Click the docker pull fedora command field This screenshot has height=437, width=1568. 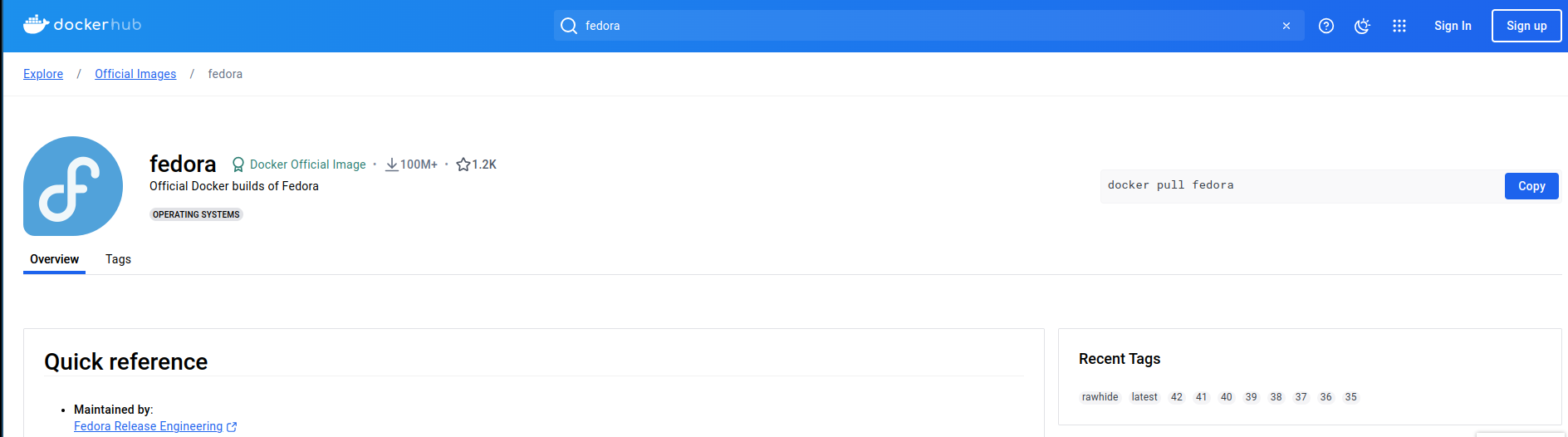click(1302, 185)
